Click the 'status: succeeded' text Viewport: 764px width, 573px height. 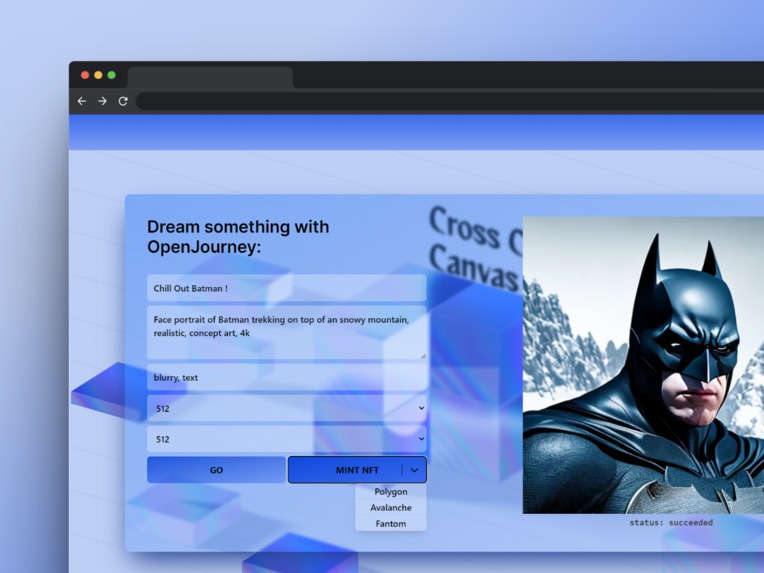[671, 522]
